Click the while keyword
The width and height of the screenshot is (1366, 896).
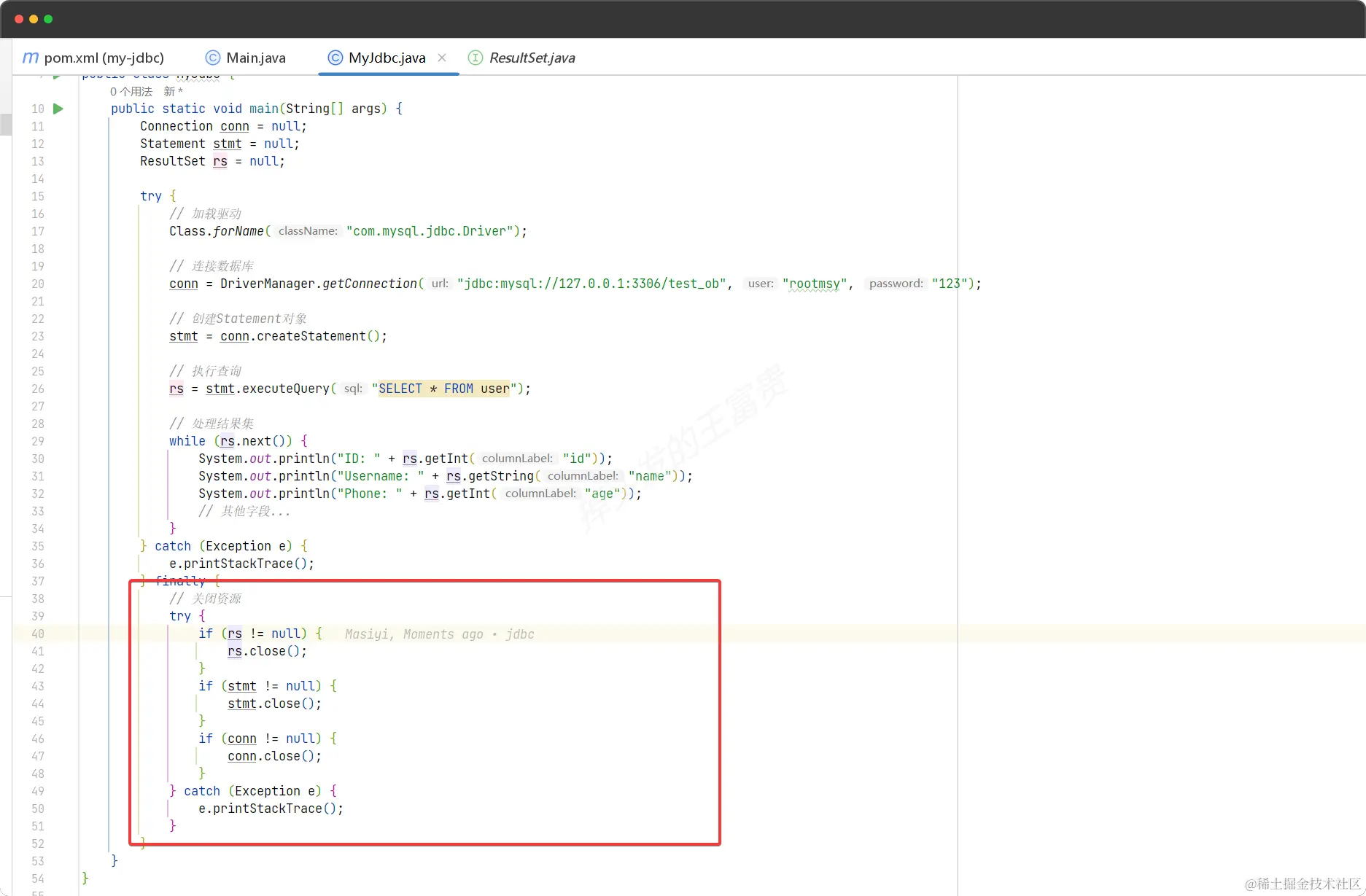coord(187,441)
